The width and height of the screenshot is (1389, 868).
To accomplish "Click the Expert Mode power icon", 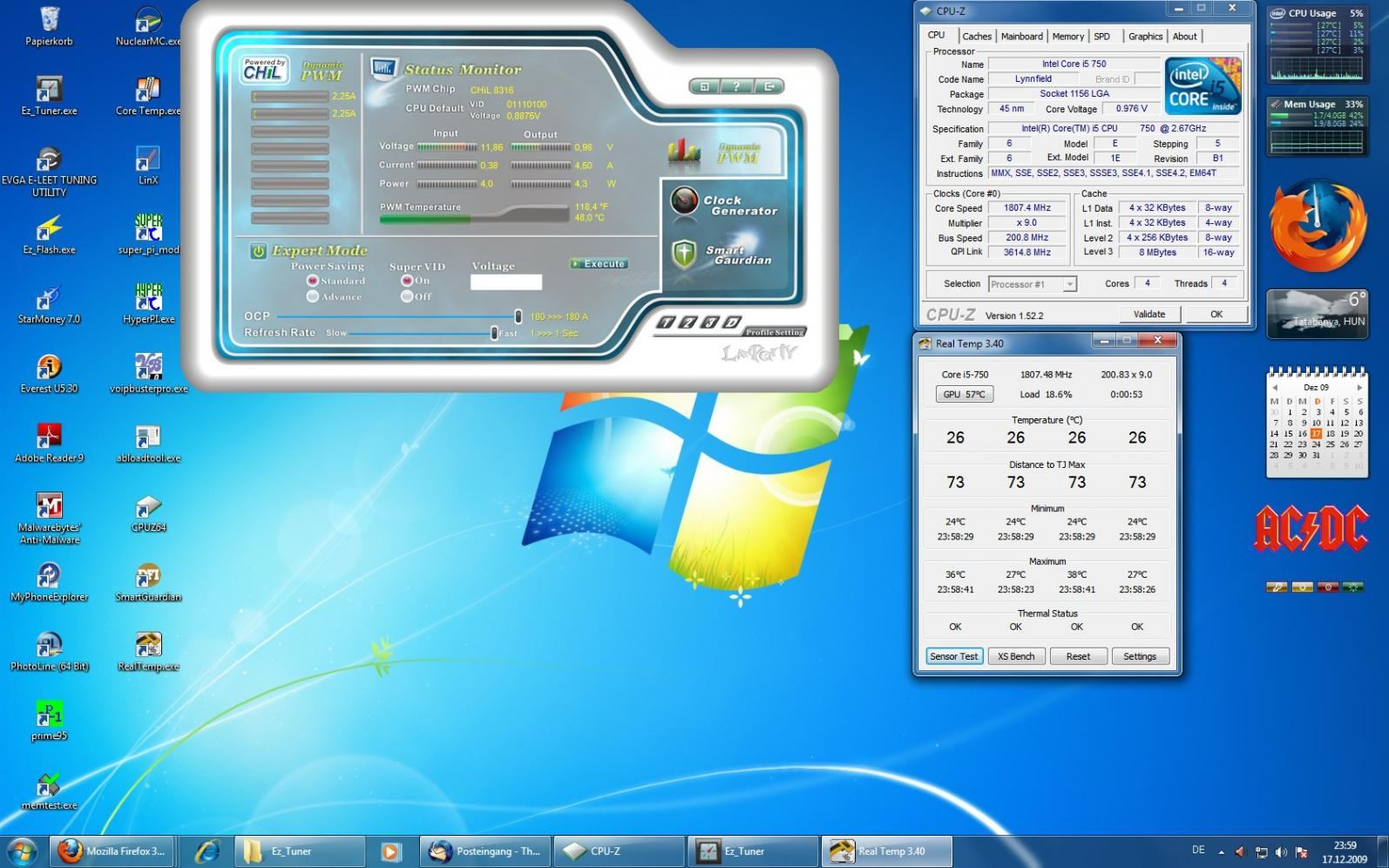I will [258, 251].
